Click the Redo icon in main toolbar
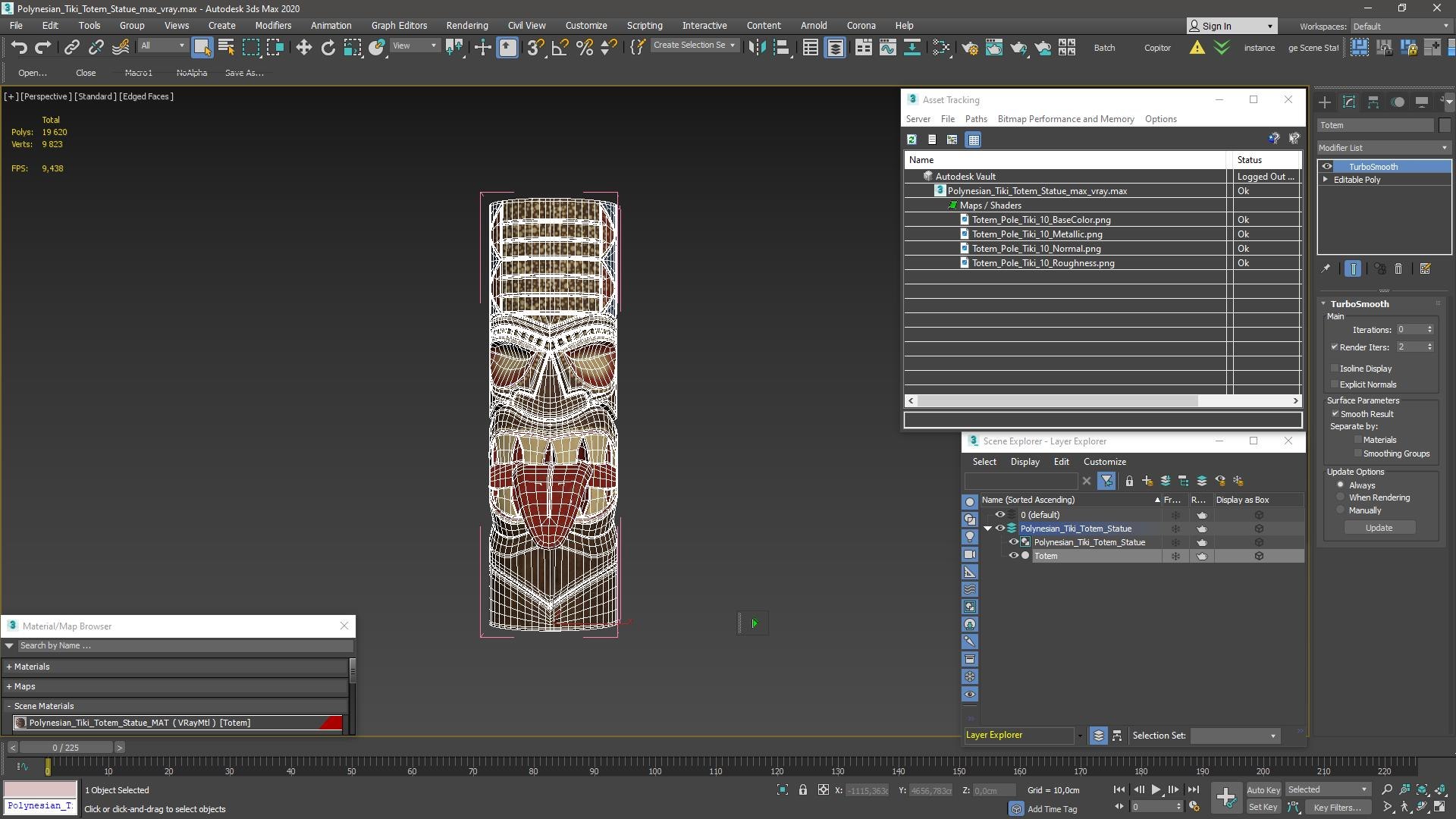 click(x=43, y=48)
